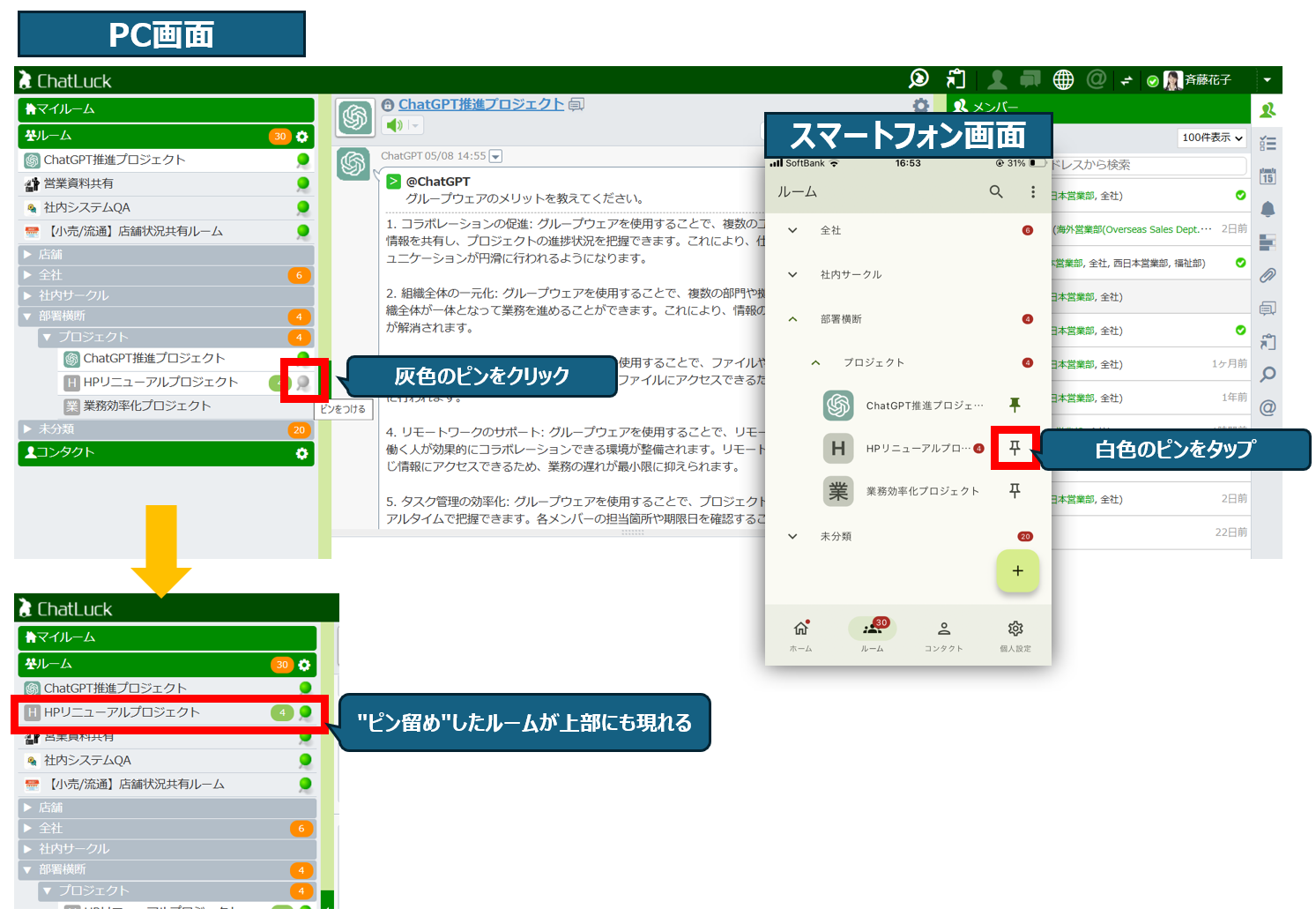
Task: Click the clipboard arrow icon in right sidebar
Action: point(1268,341)
